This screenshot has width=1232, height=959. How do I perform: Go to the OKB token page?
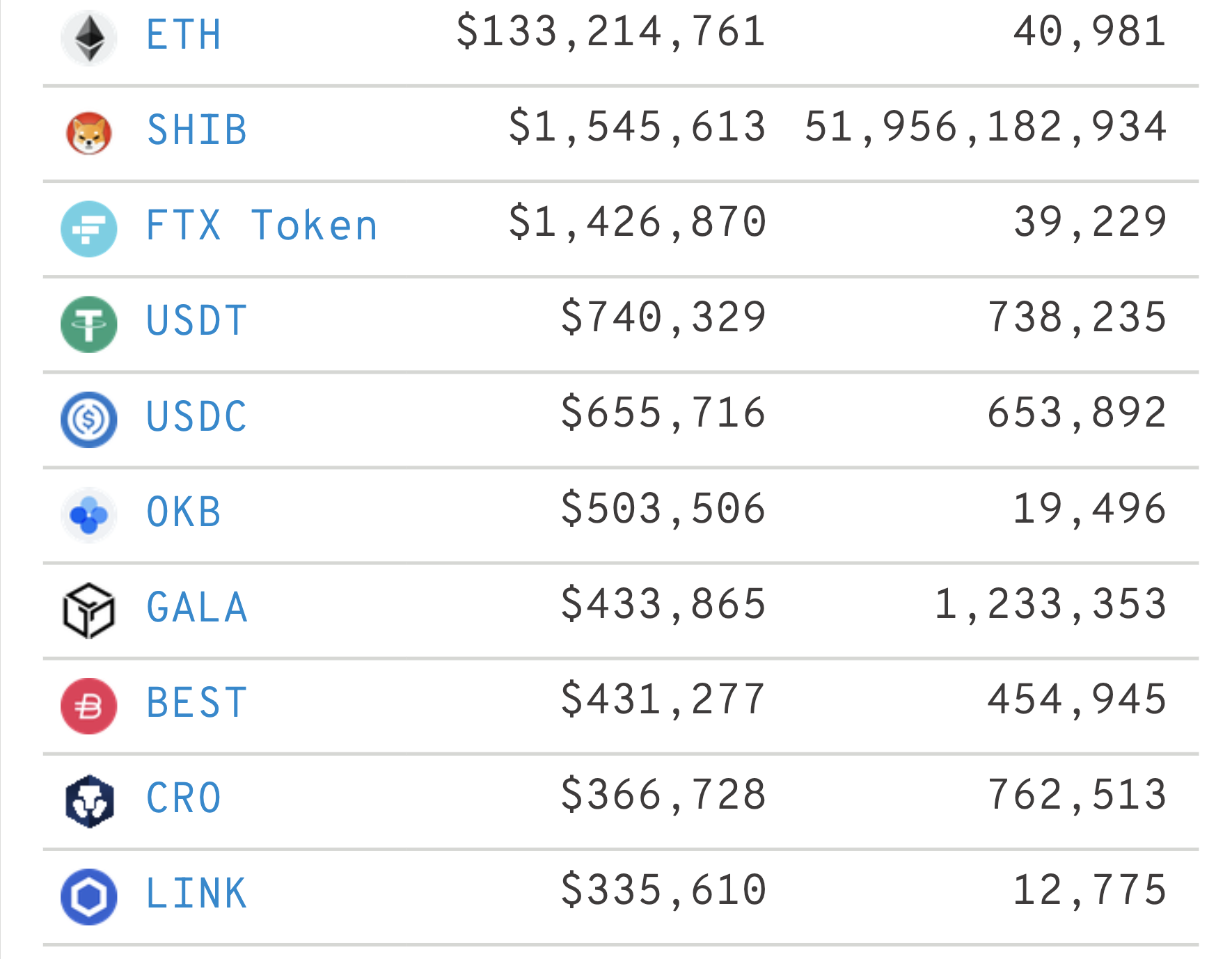click(x=184, y=512)
